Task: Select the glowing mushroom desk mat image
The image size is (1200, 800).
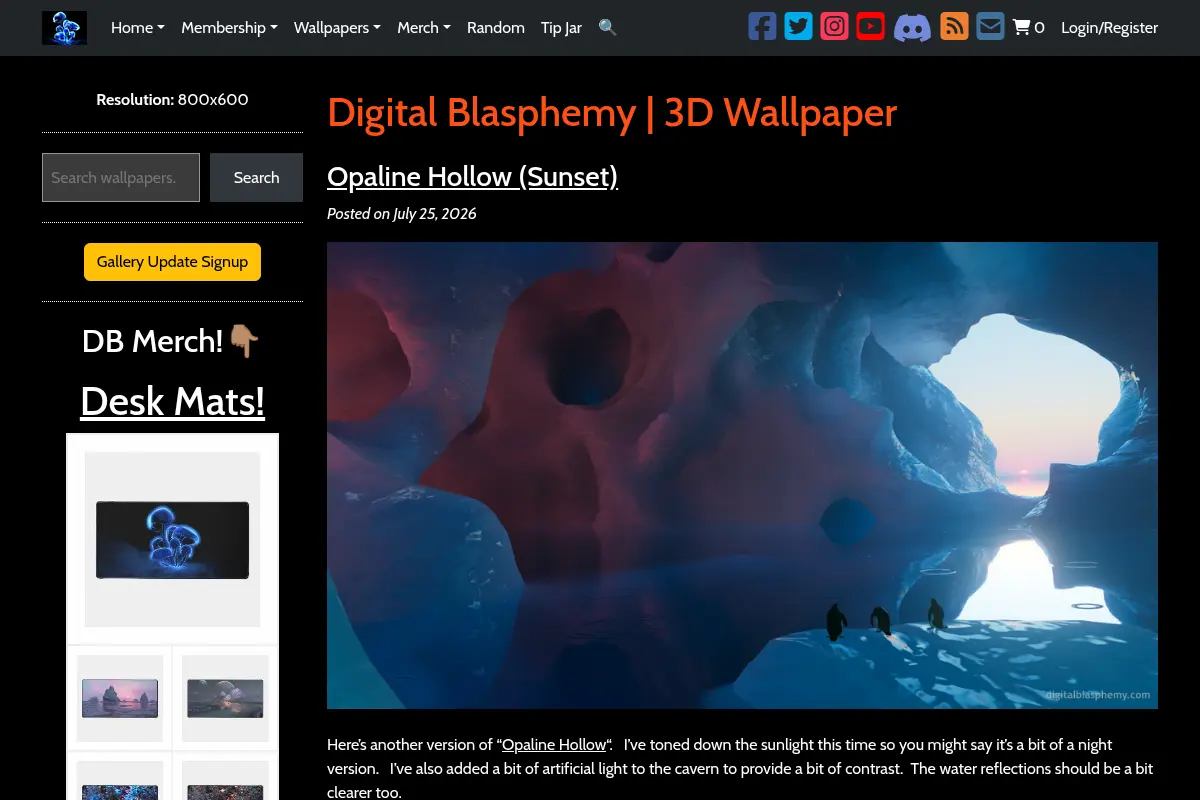Action: 172,540
